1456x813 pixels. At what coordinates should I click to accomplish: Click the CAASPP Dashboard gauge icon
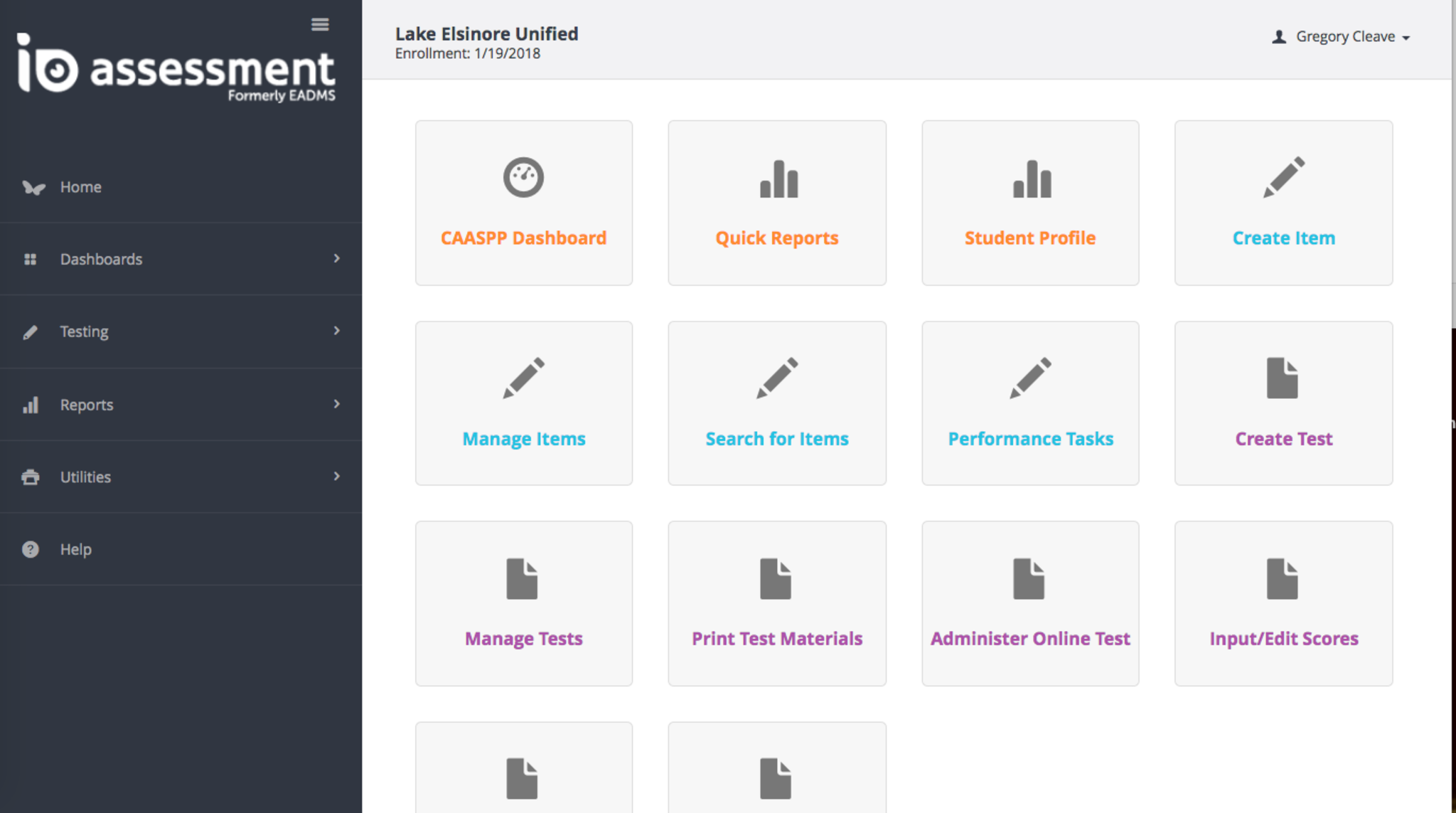click(523, 177)
